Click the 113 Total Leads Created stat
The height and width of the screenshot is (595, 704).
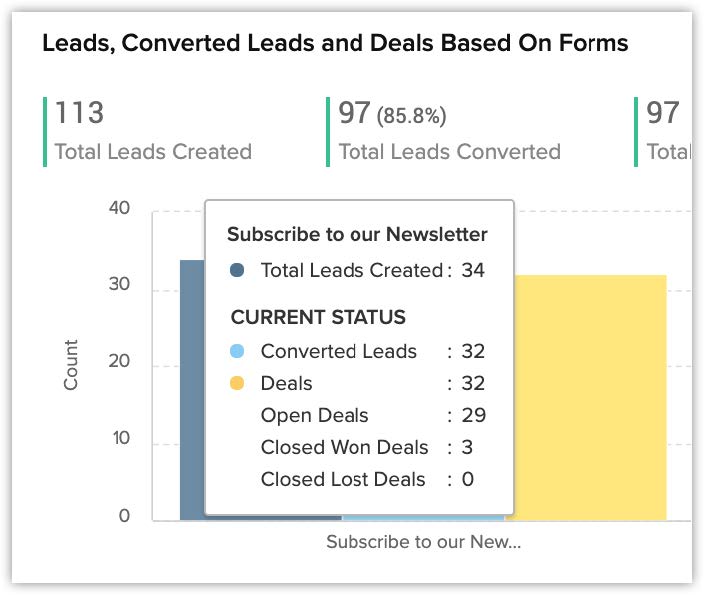80,113
